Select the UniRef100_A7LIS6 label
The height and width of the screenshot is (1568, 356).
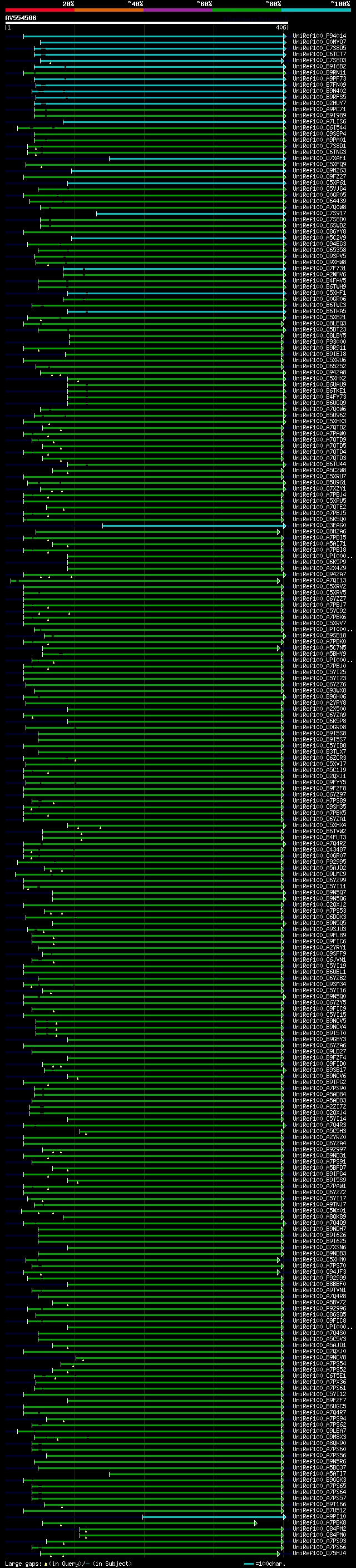coord(319,122)
